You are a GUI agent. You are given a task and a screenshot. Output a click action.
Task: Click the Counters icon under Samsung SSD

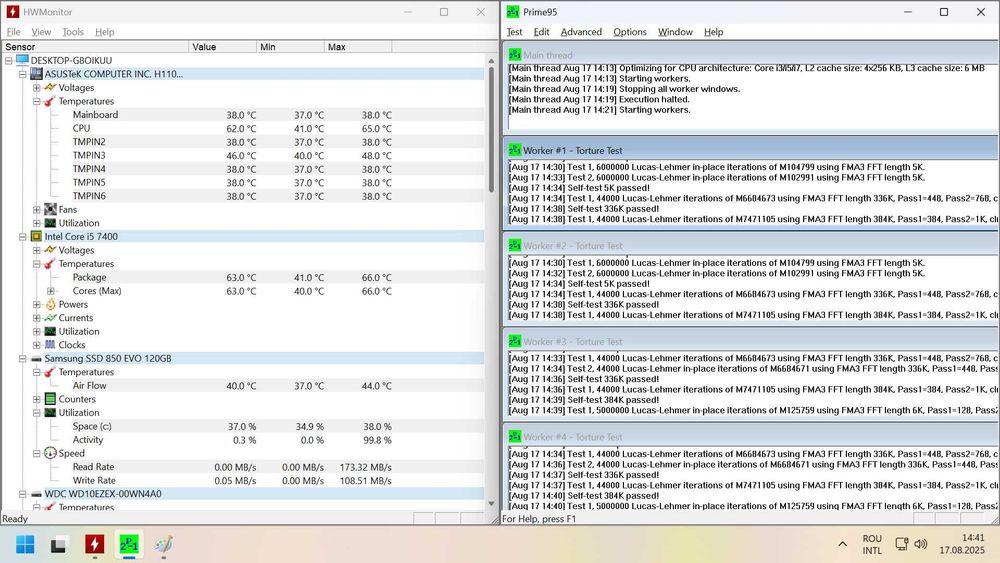(50, 399)
